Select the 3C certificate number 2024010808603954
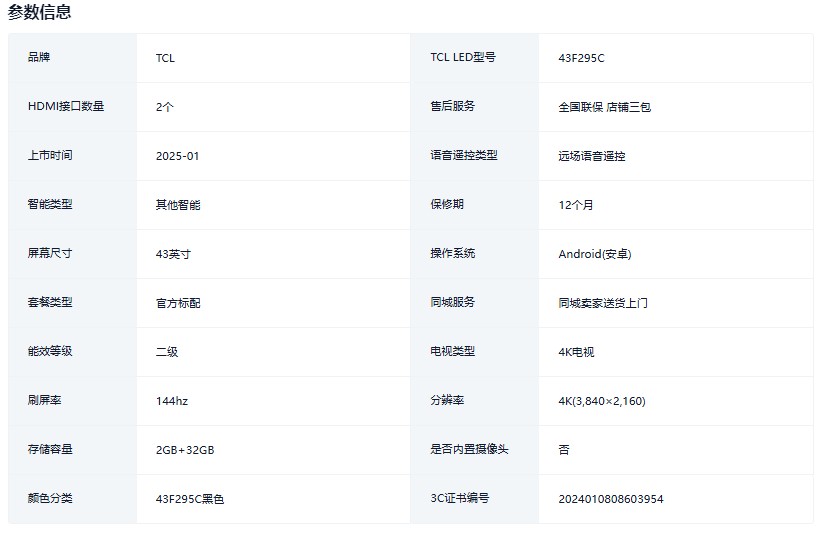 (610, 499)
